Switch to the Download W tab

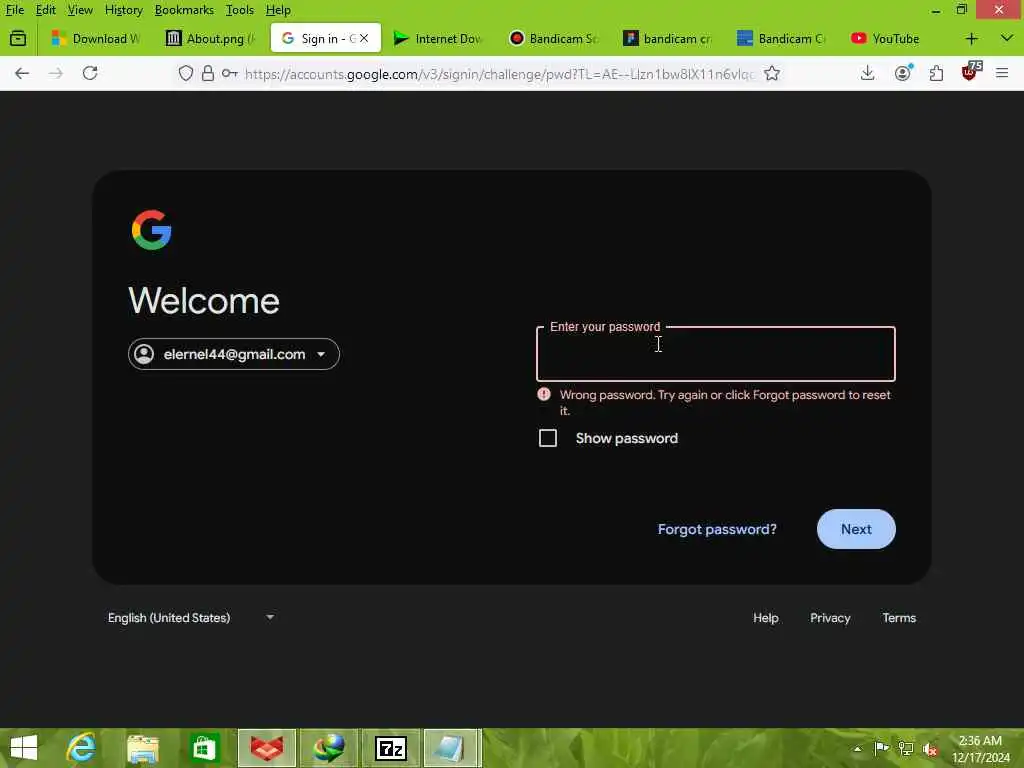coord(97,39)
